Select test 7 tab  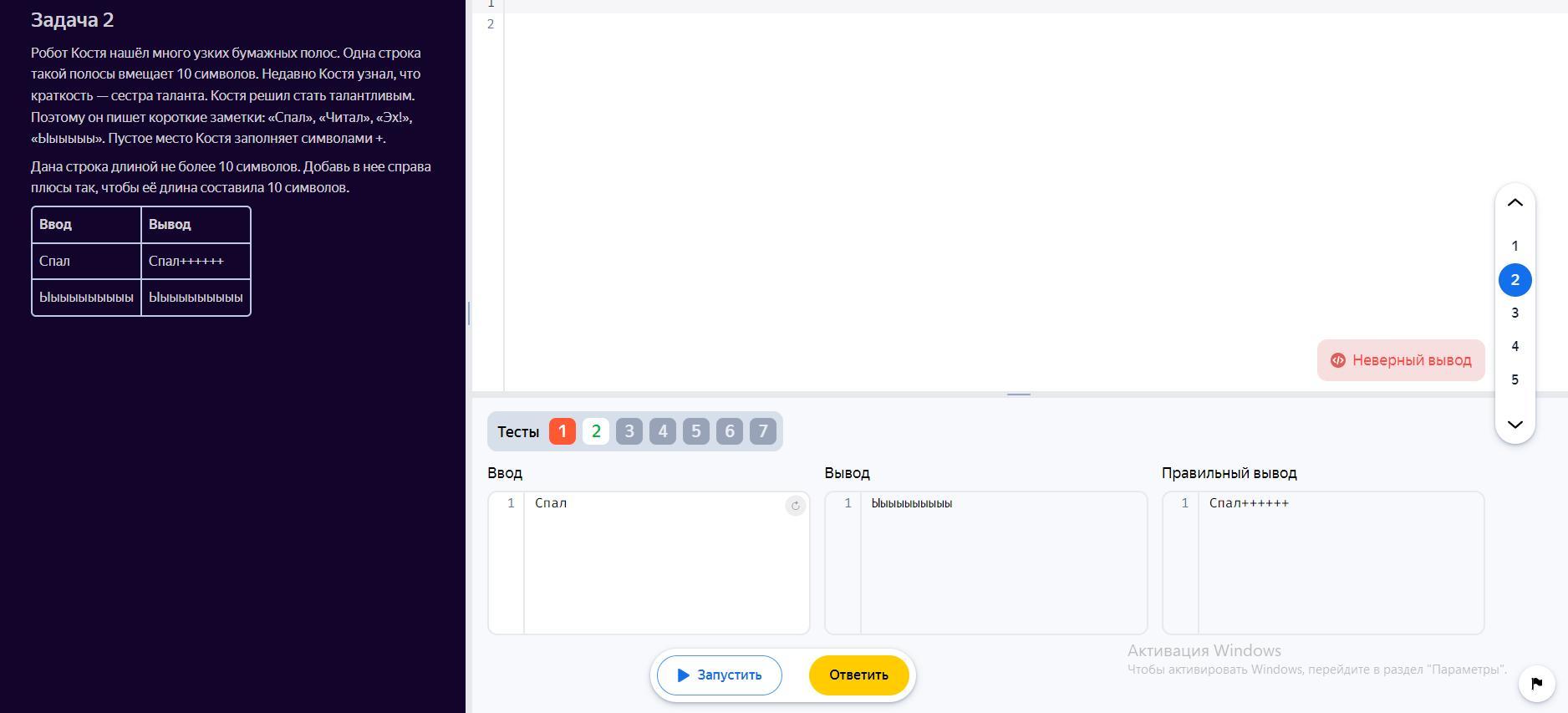763,431
